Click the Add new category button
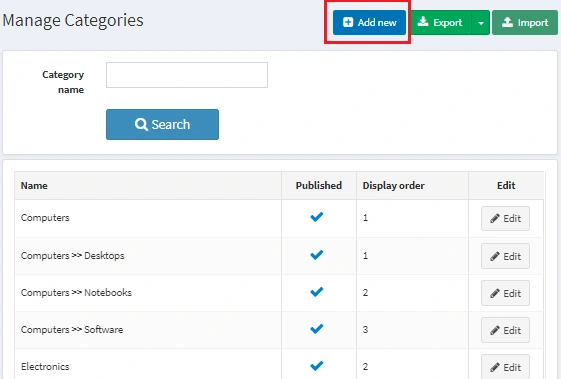561x379 pixels. tap(369, 23)
